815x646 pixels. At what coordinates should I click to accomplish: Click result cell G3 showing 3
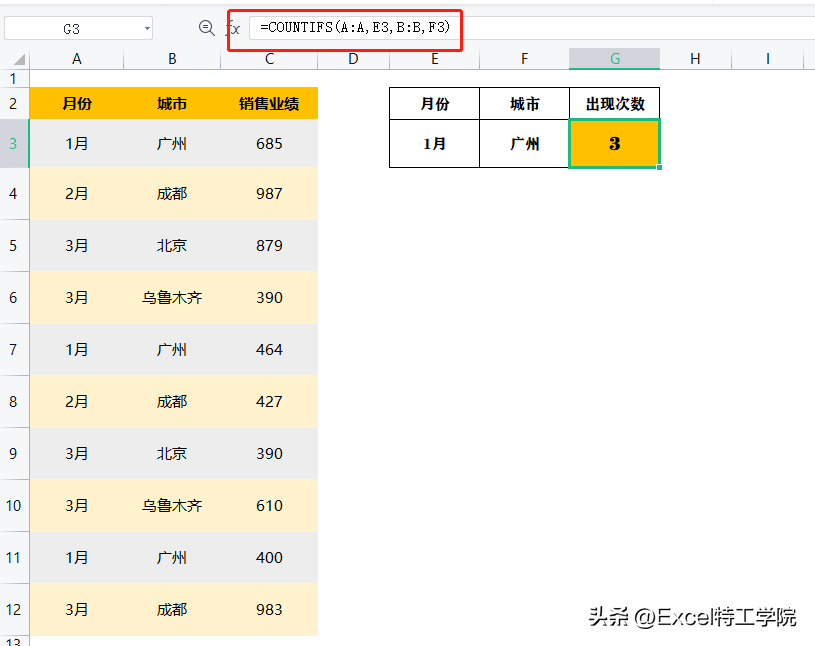pos(615,143)
